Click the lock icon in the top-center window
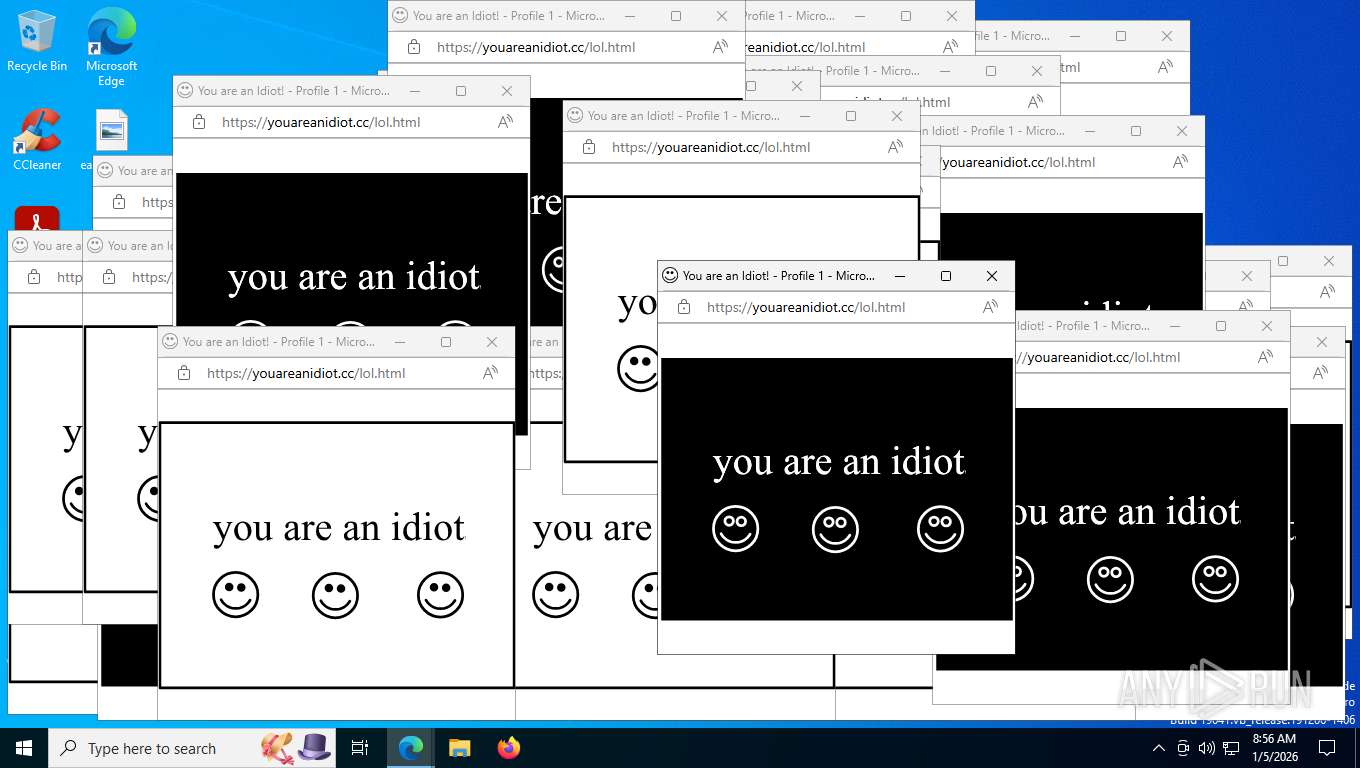The image size is (1360, 768). (x=414, y=47)
